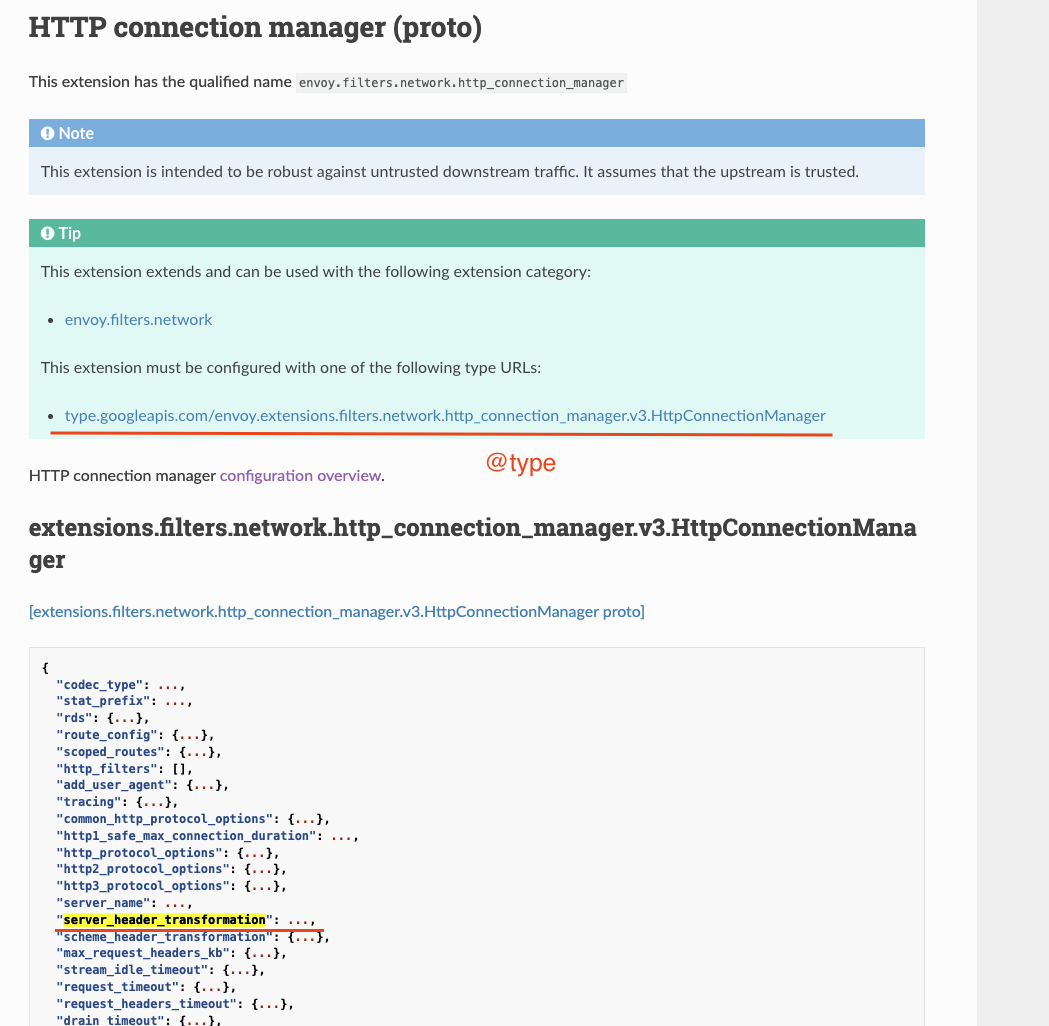Click the Note box title text
1049x1026 pixels.
point(76,133)
